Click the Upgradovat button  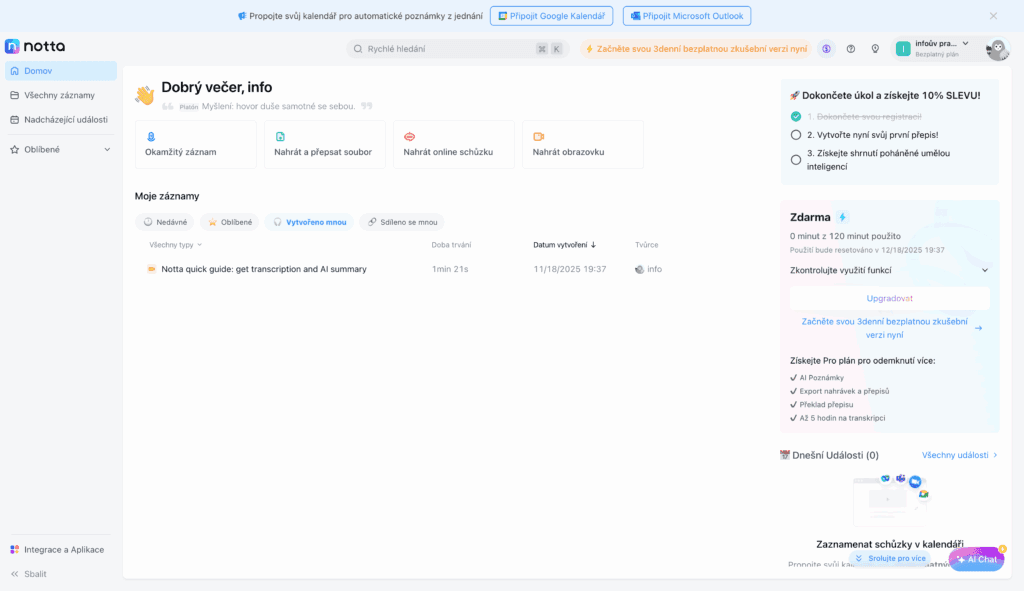point(889,298)
